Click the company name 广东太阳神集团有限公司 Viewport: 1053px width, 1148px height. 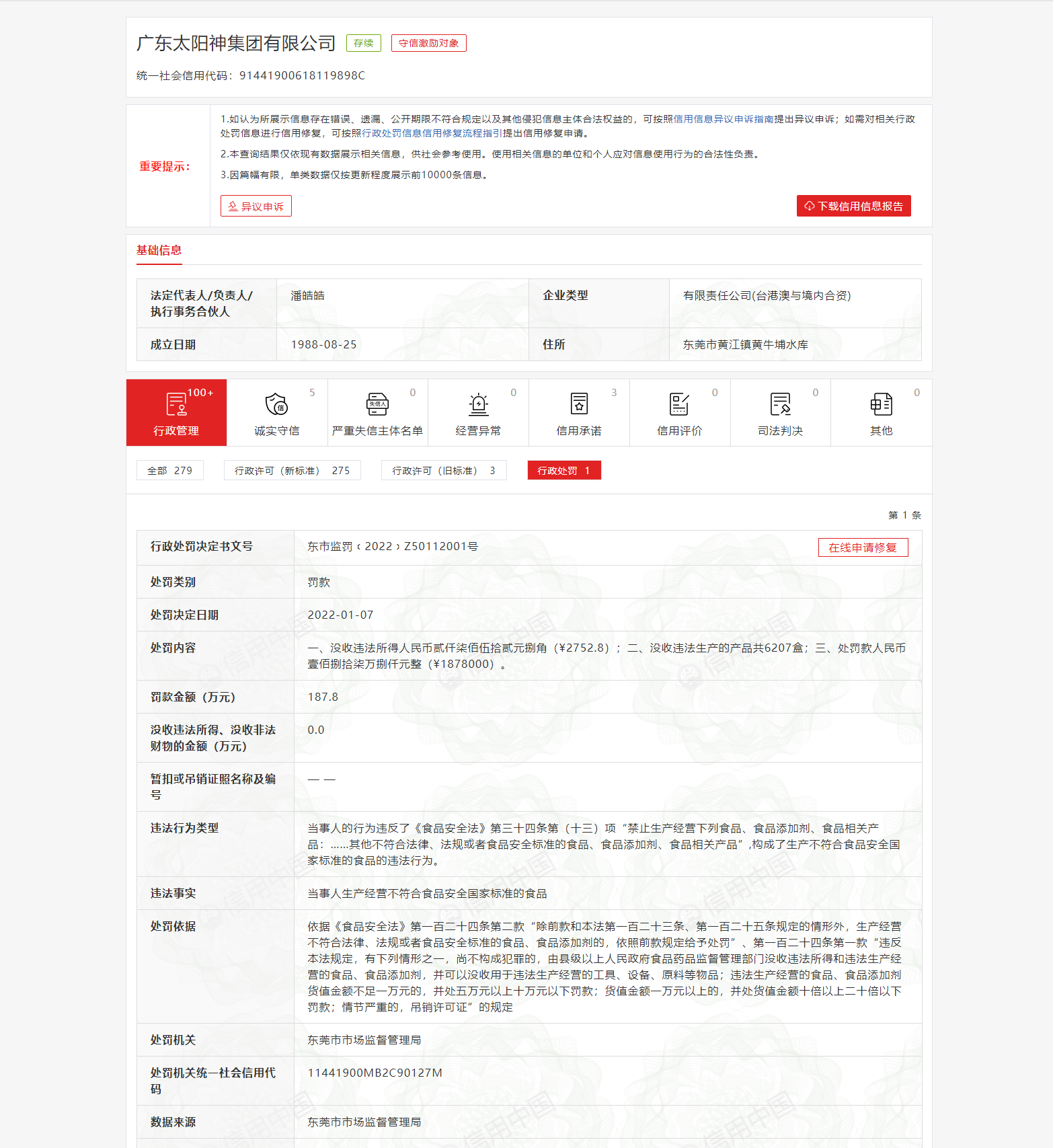(236, 43)
